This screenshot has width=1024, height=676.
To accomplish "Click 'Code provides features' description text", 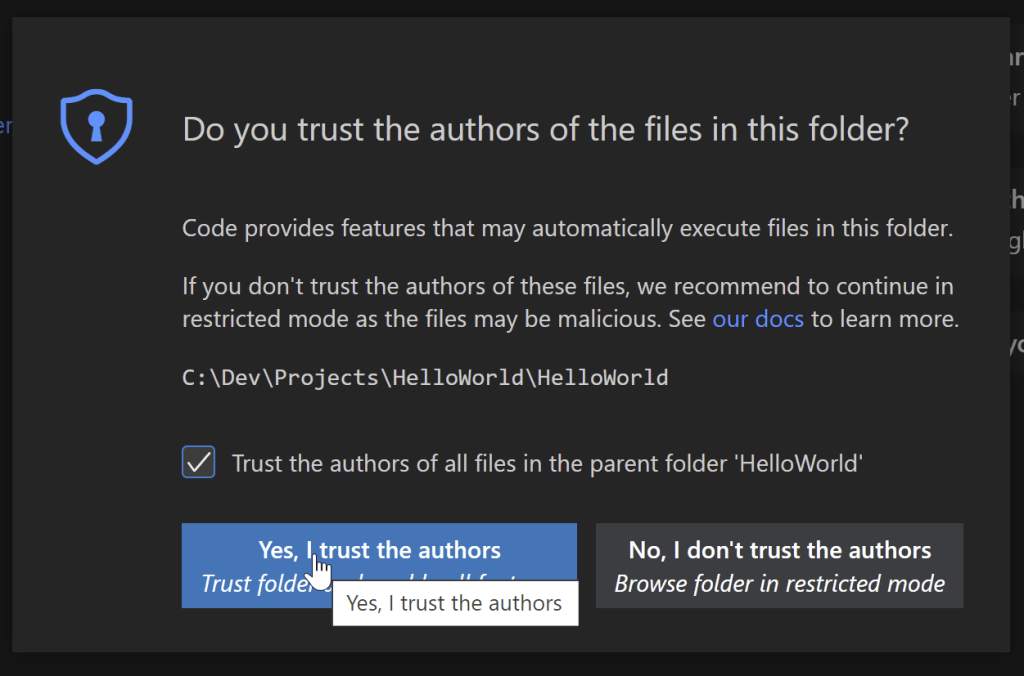I will [567, 228].
